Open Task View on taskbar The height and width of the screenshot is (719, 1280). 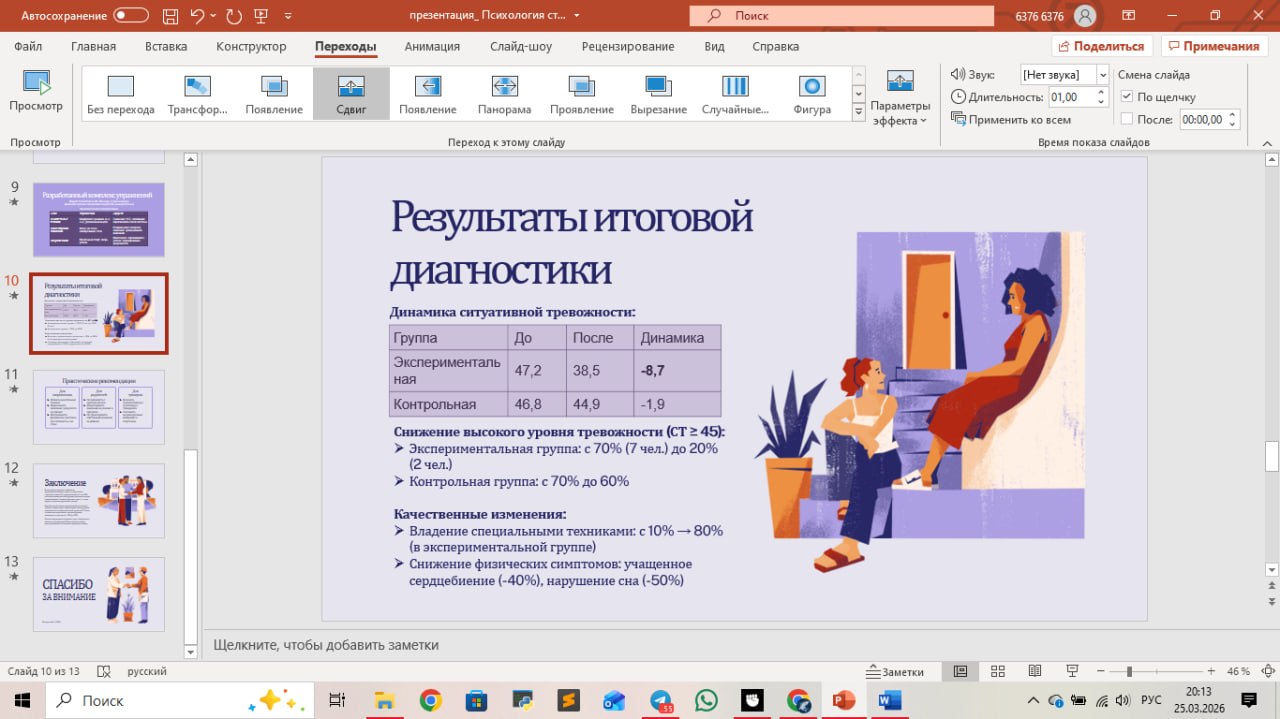[337, 700]
